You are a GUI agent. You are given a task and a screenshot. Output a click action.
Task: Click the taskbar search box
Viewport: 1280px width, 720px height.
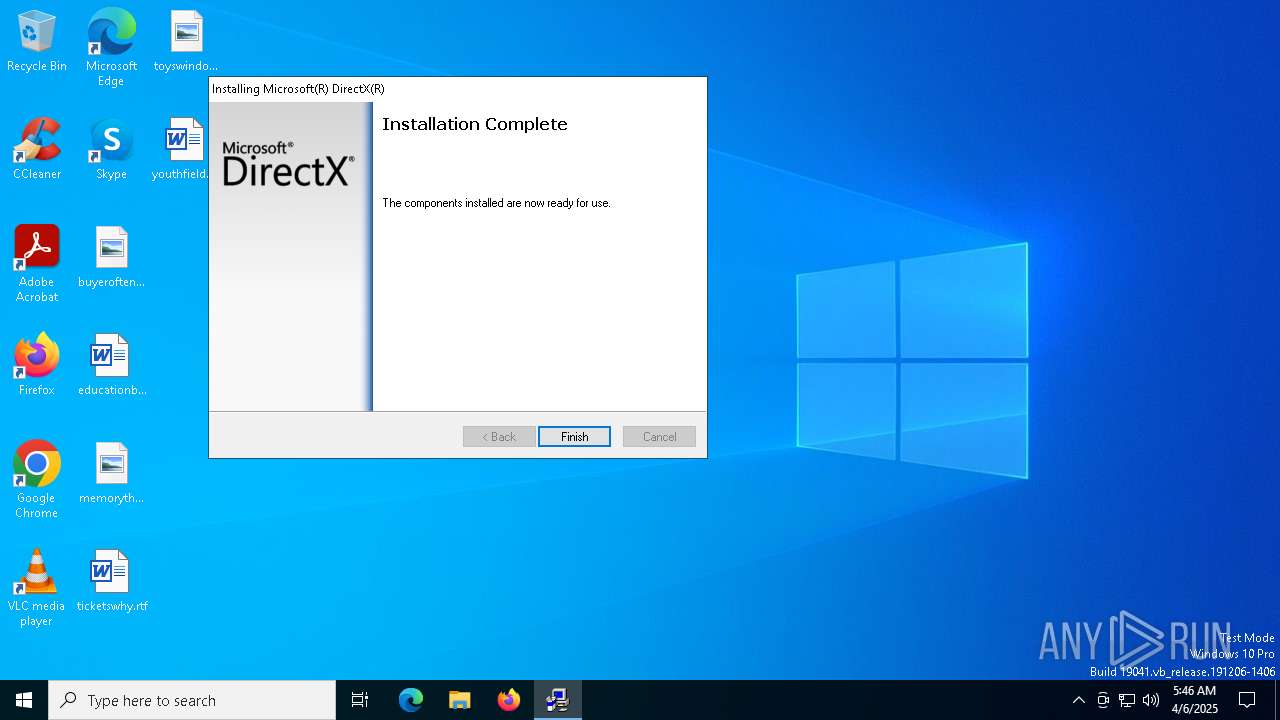click(192, 700)
